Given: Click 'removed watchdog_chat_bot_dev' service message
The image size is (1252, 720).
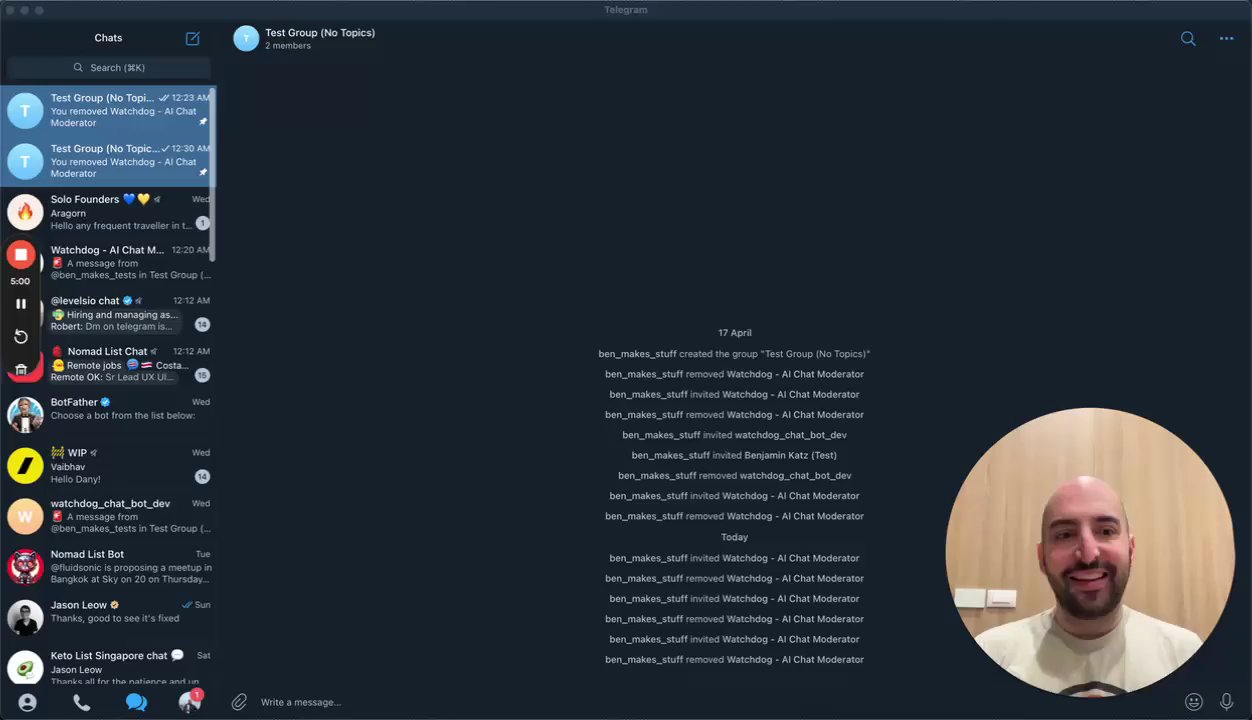Looking at the screenshot, I should pos(734,476).
